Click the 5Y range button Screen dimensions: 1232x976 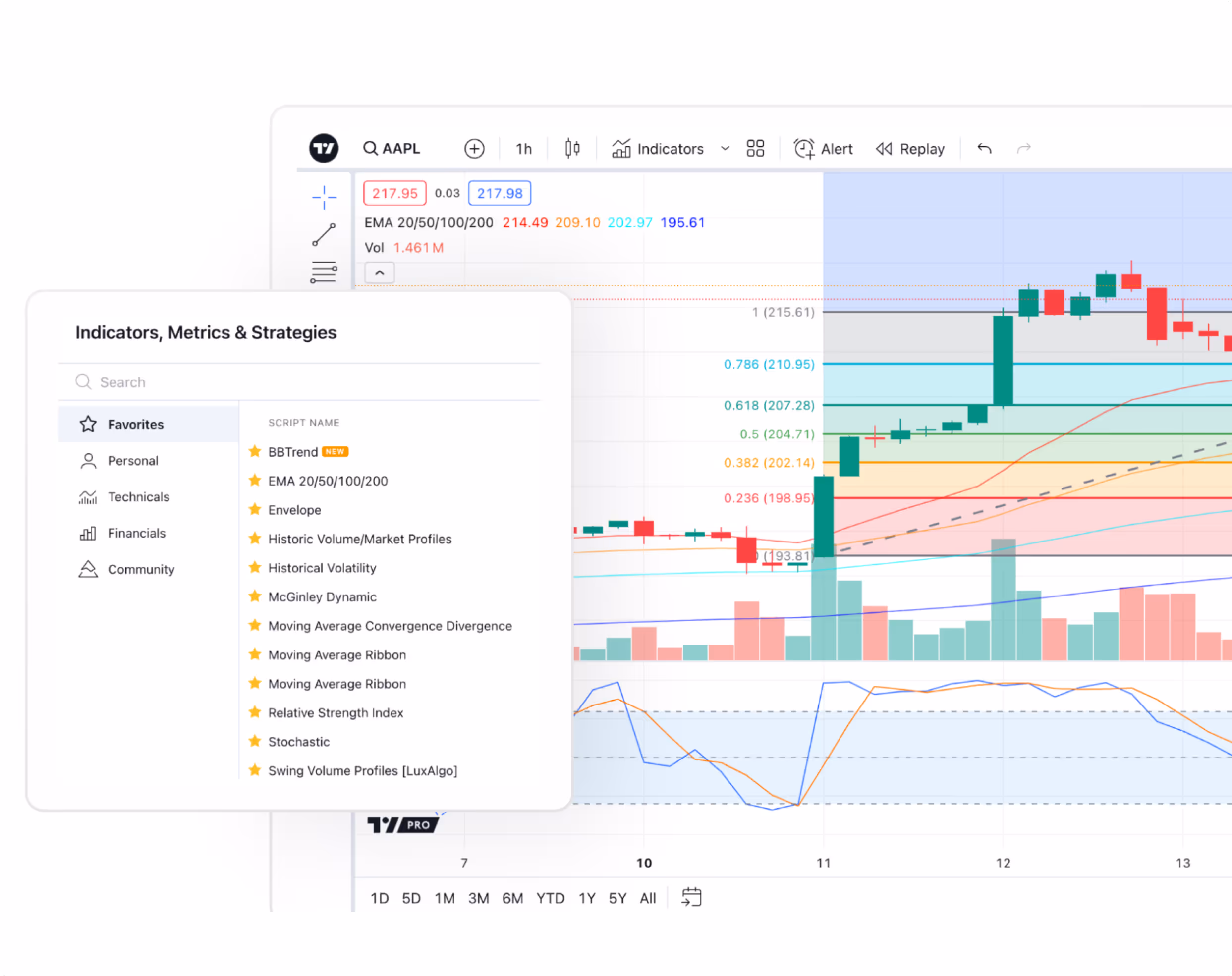pos(617,898)
